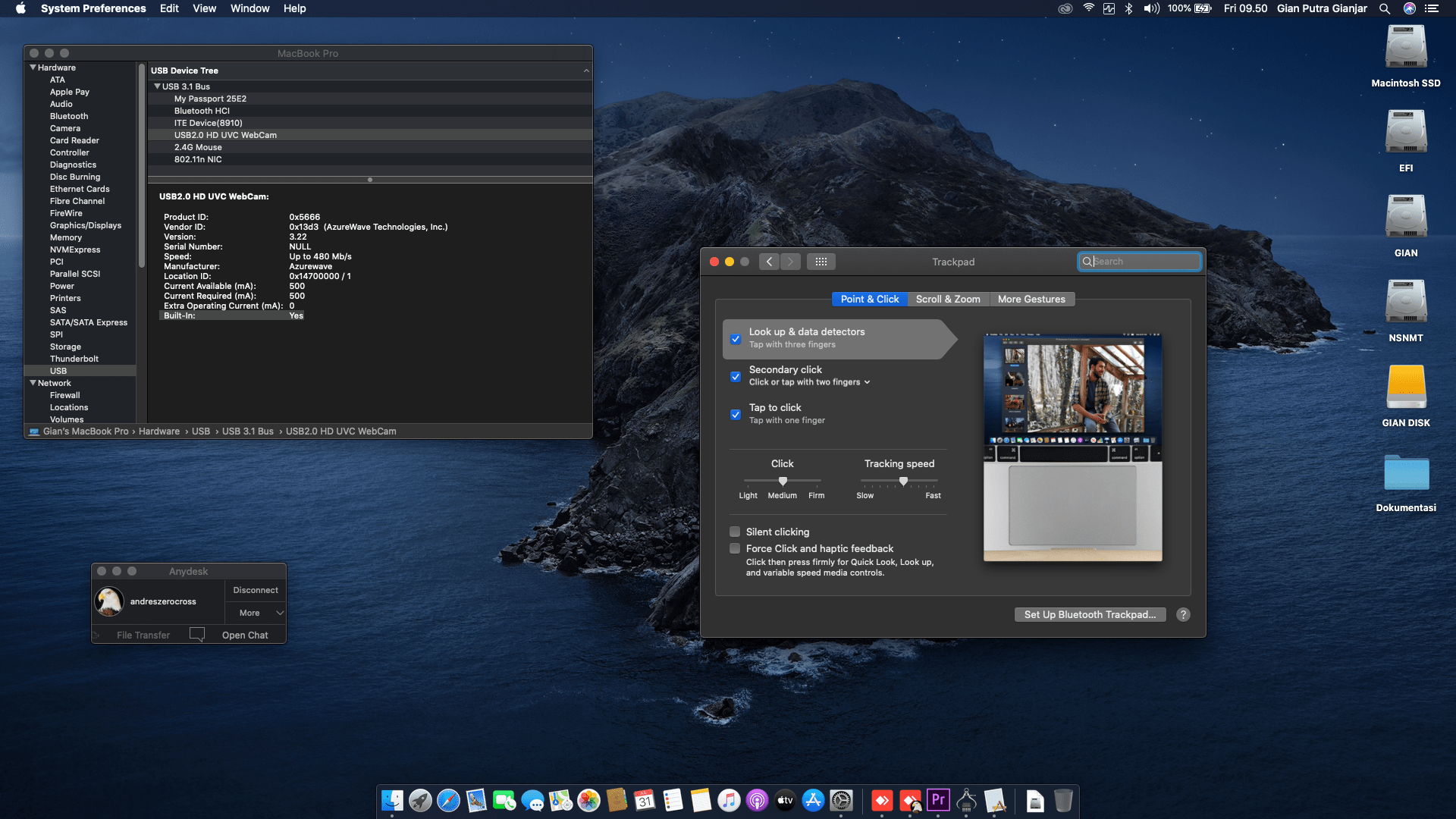Click the Open Chat icon in Anydesk
The width and height of the screenshot is (1456, 819).
click(x=197, y=634)
